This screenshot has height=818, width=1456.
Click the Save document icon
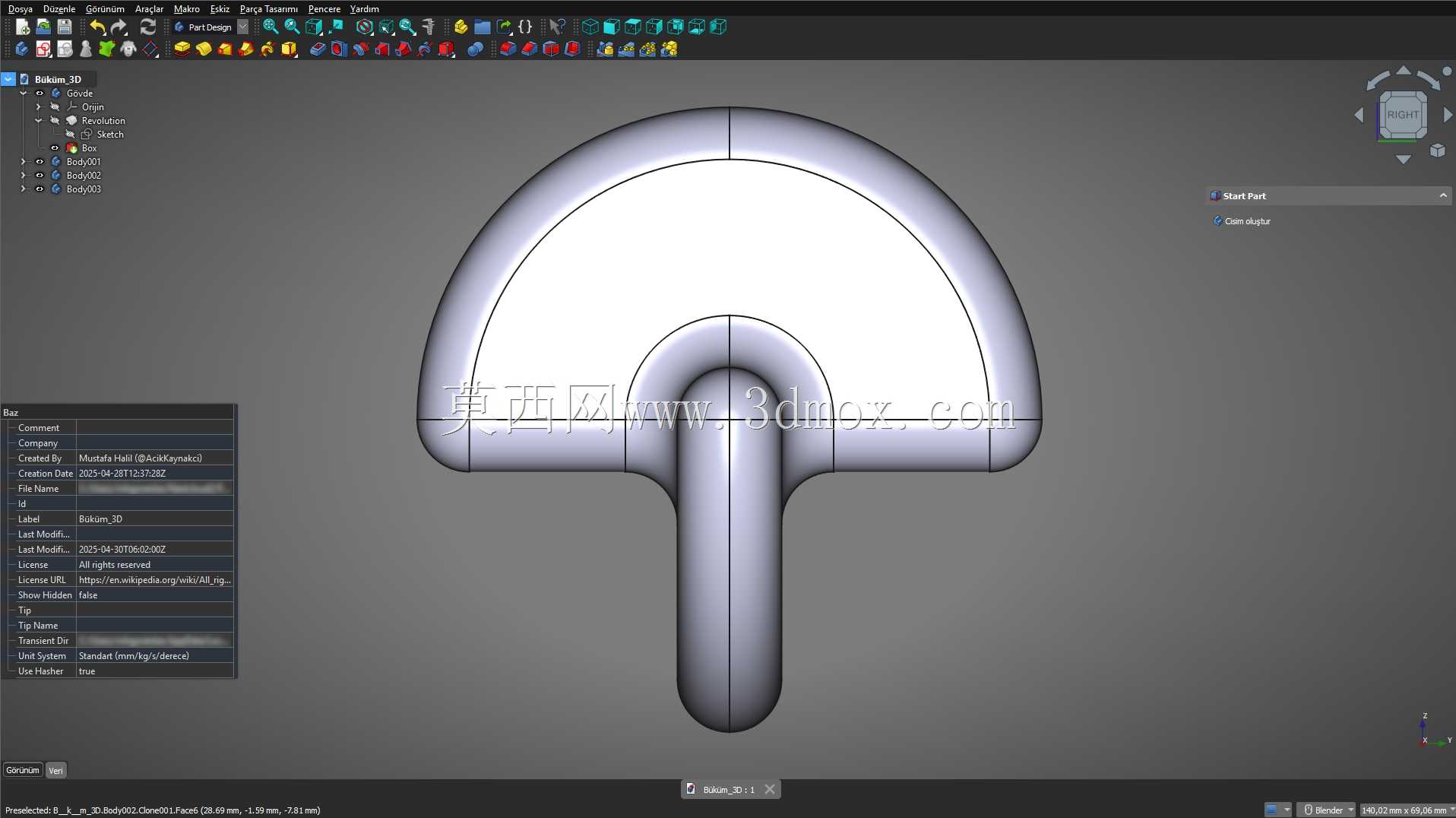pos(65,27)
